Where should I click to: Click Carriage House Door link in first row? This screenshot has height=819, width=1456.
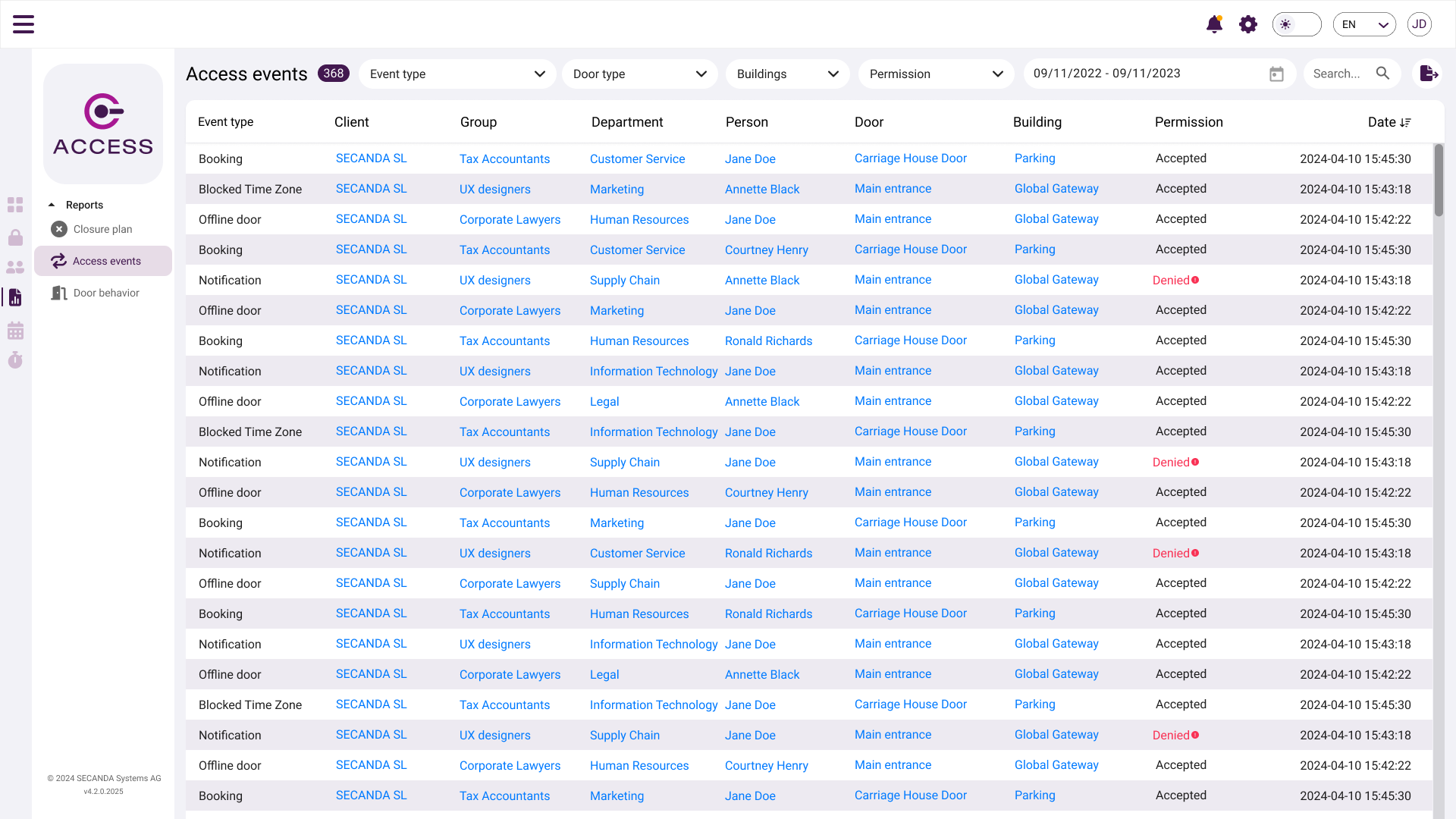910,158
